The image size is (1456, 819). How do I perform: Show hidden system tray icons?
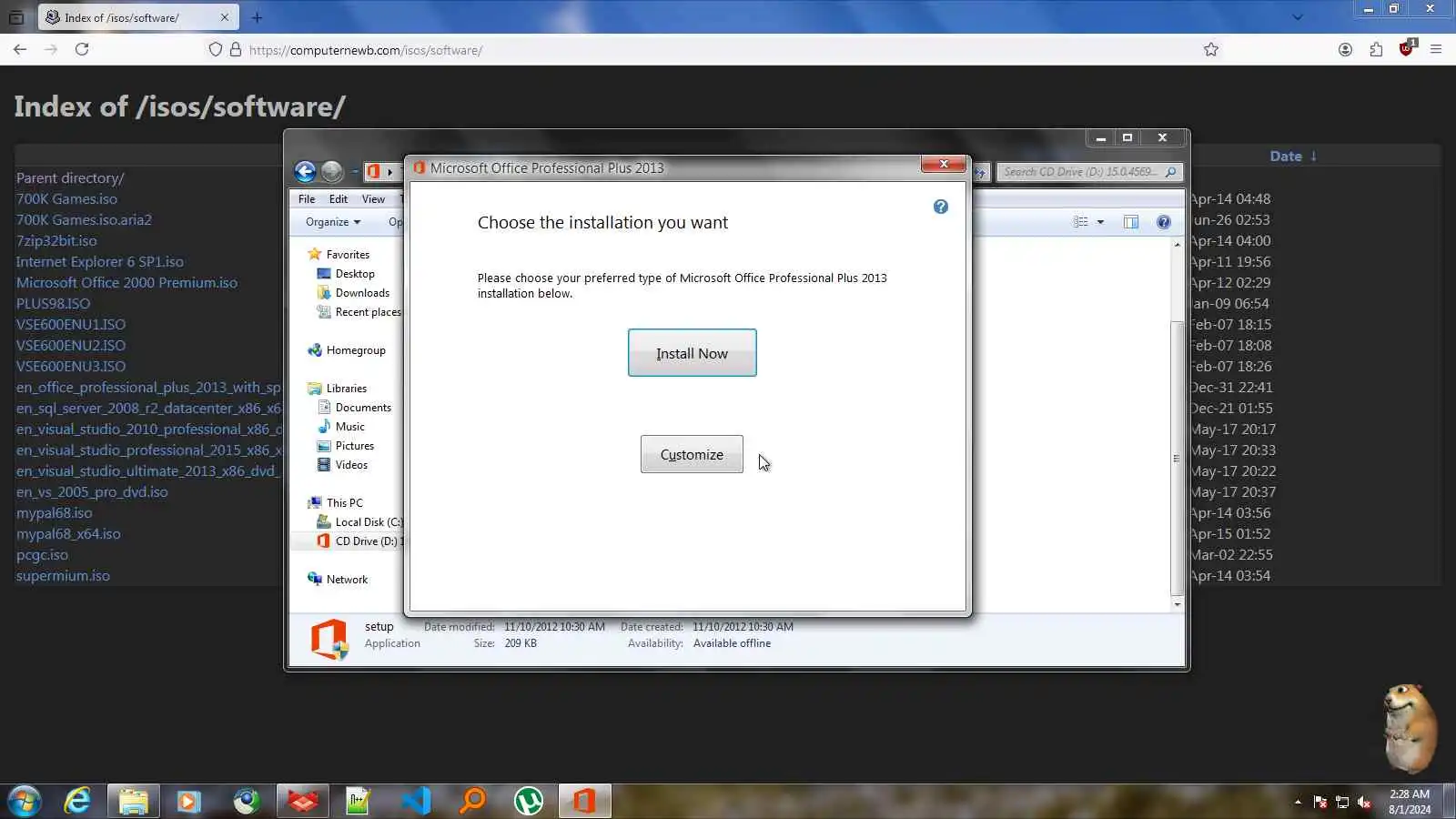1298,802
